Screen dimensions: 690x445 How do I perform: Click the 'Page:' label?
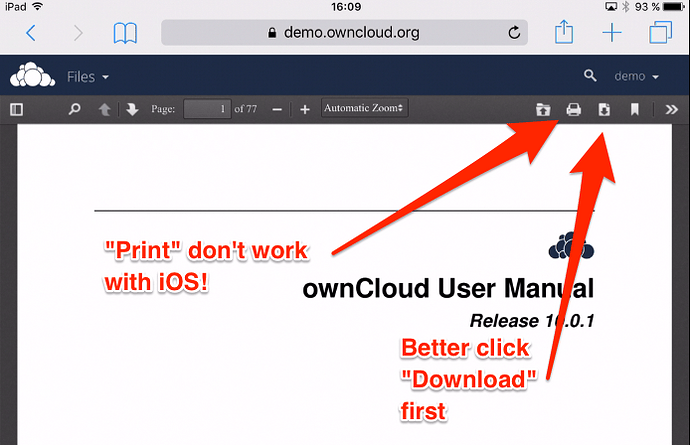pyautogui.click(x=163, y=109)
